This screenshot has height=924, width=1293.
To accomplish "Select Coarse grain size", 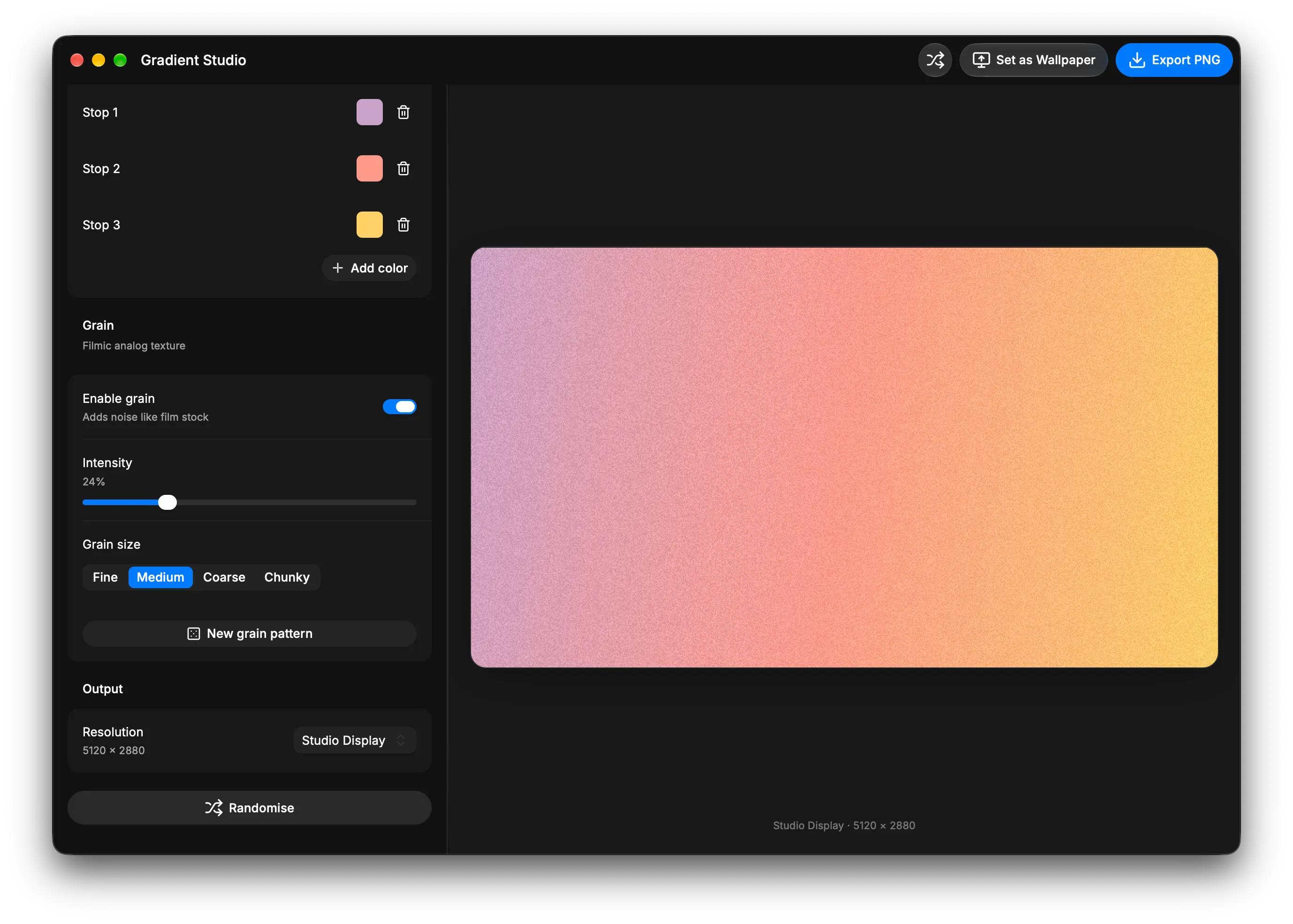I will (224, 577).
